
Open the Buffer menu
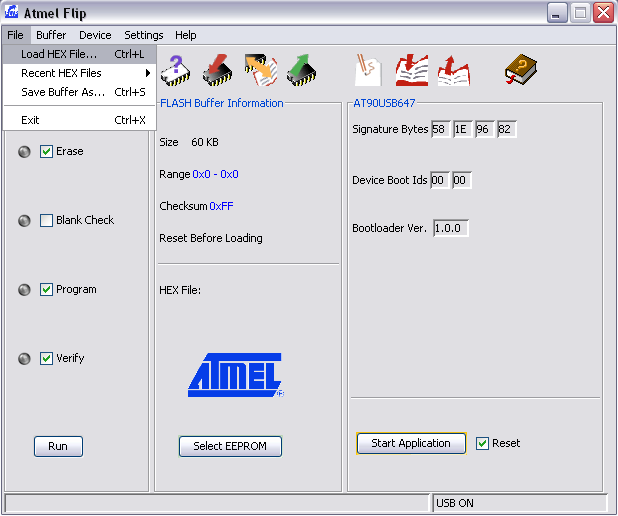point(51,35)
